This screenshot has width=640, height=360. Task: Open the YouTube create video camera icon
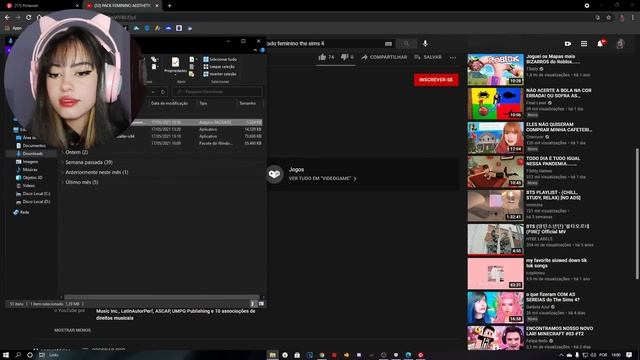click(568, 44)
